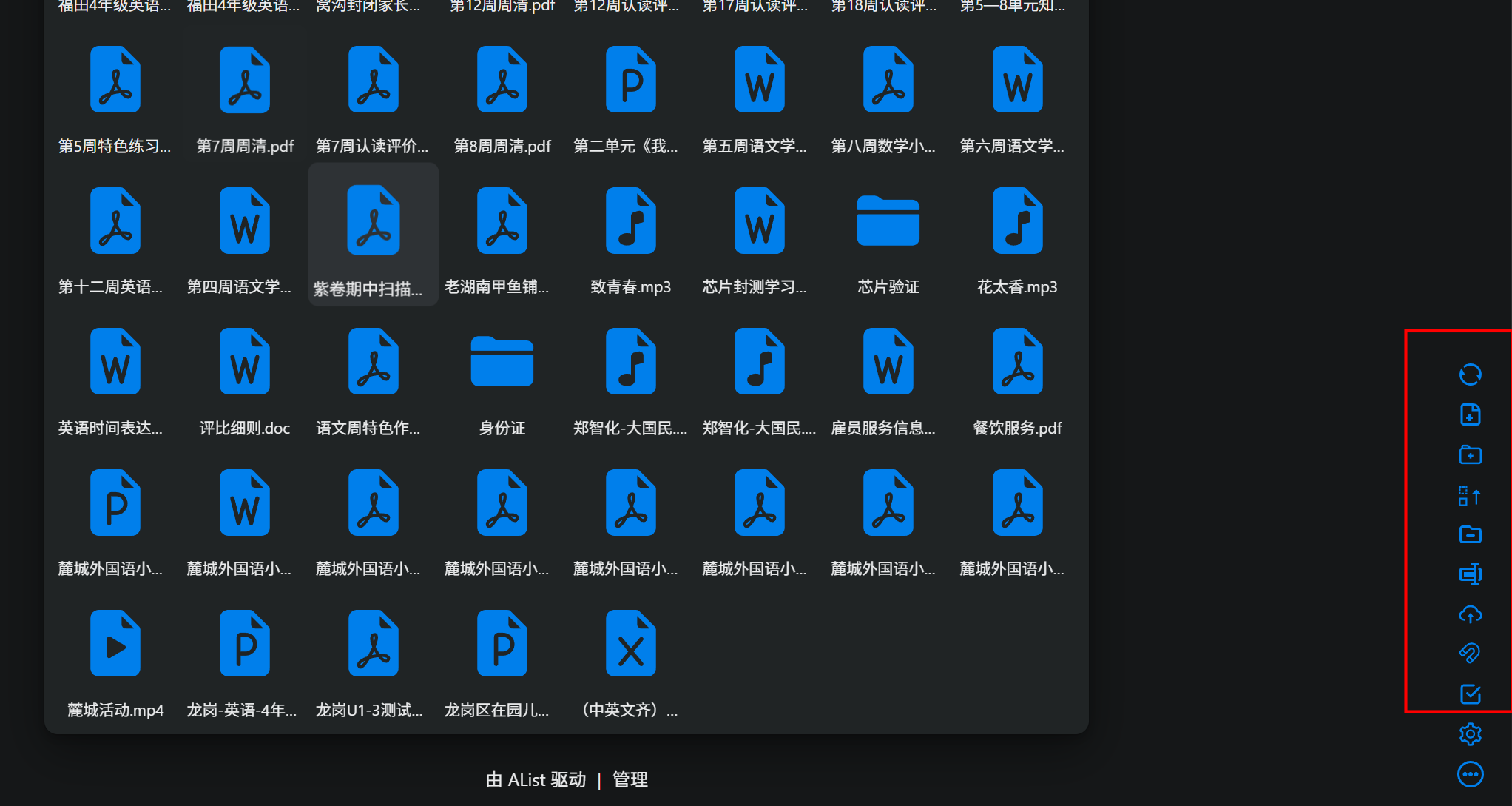Open the 致青春.mp3 audio file
Screen dimensions: 1512x806
pyautogui.click(x=630, y=240)
